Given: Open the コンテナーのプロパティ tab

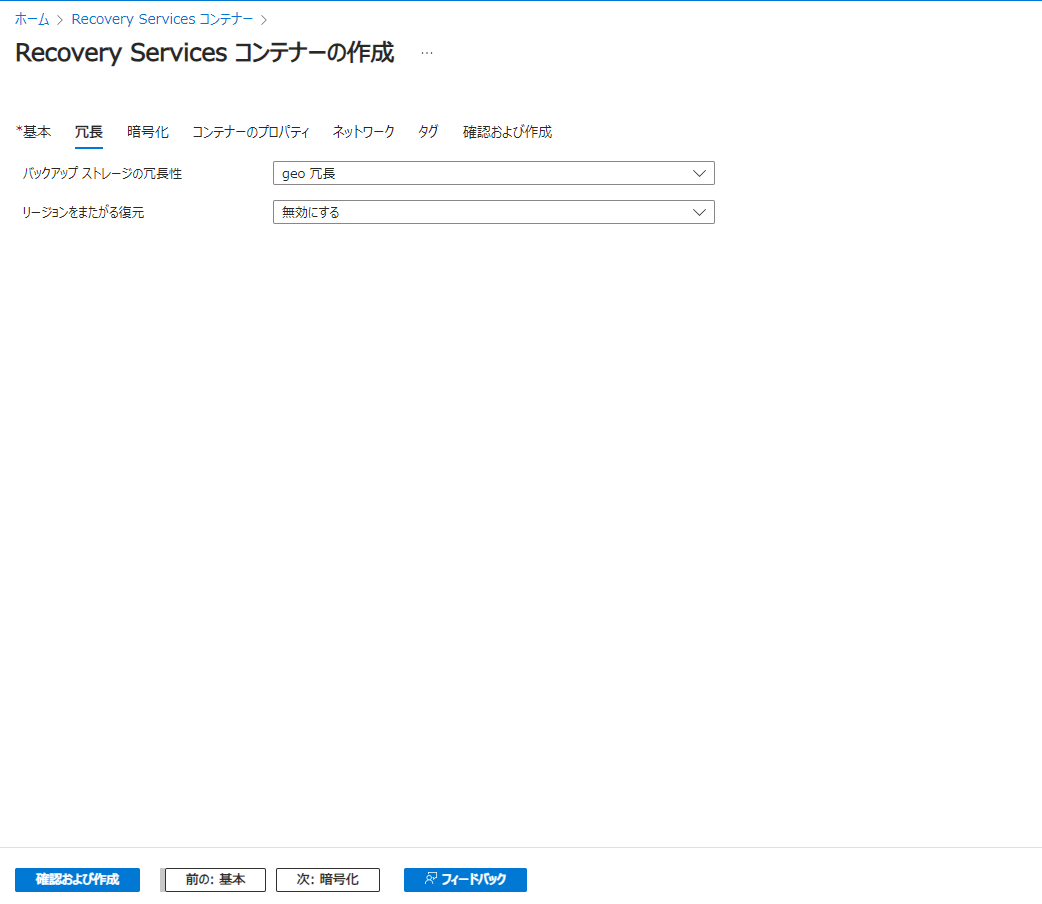Looking at the screenshot, I should (250, 131).
